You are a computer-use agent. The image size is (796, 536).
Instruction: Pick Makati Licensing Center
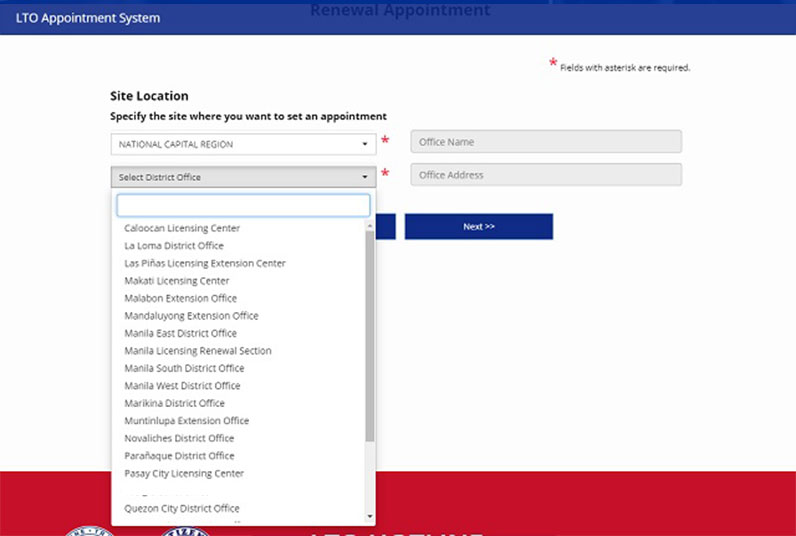pos(177,281)
